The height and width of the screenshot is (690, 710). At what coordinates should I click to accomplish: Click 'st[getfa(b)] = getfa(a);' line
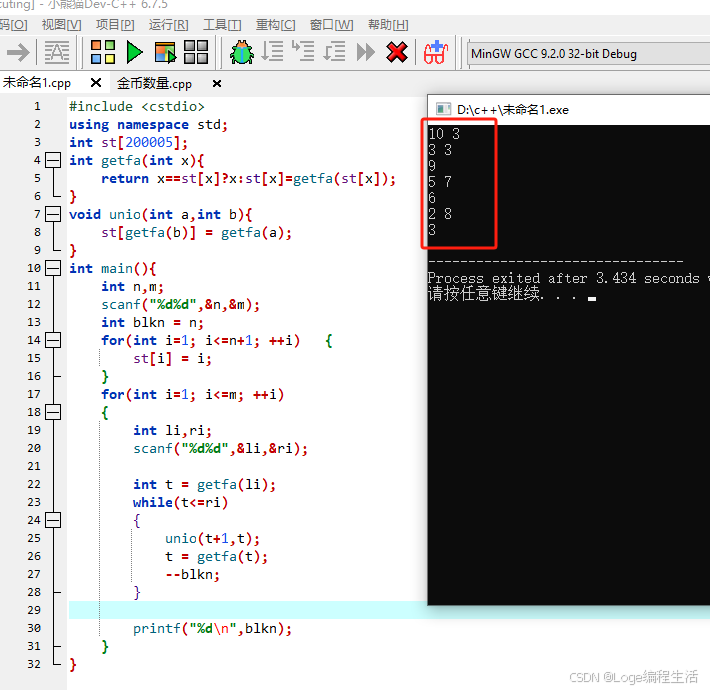click(197, 232)
